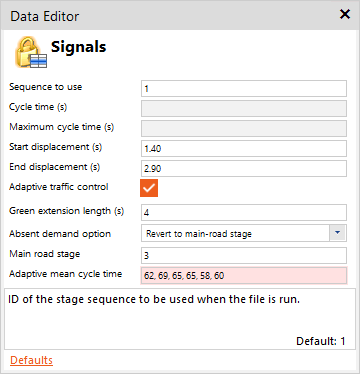The height and width of the screenshot is (374, 360).
Task: Close the Data Editor panel
Action: pos(345,14)
